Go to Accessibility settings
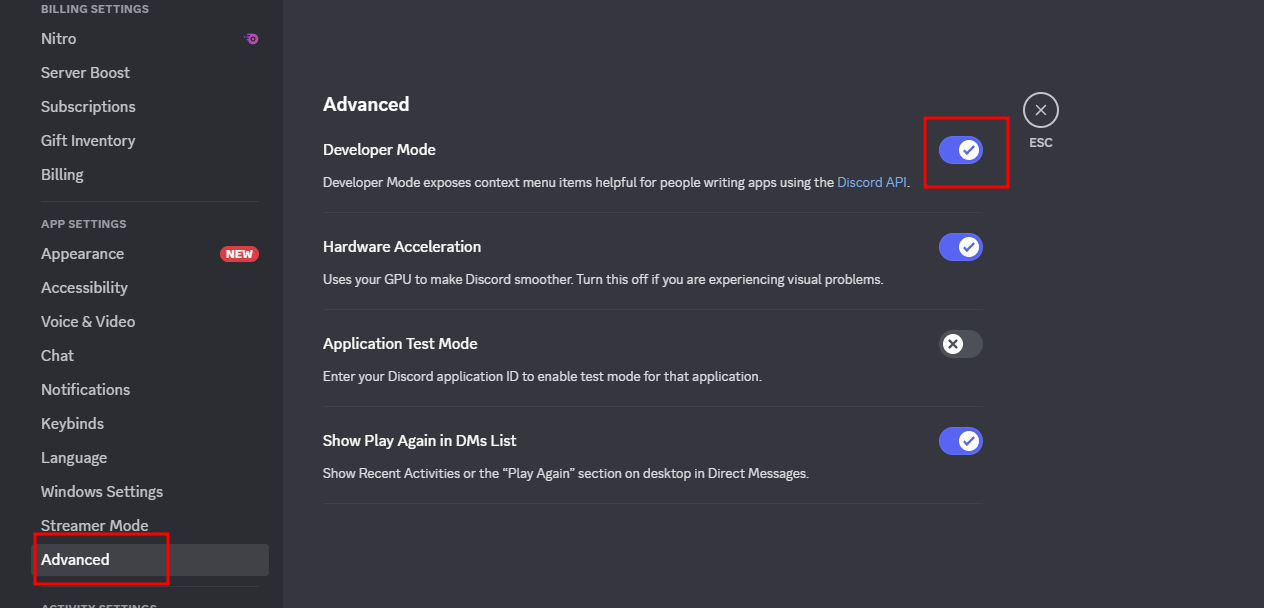1264x608 pixels. point(150,288)
